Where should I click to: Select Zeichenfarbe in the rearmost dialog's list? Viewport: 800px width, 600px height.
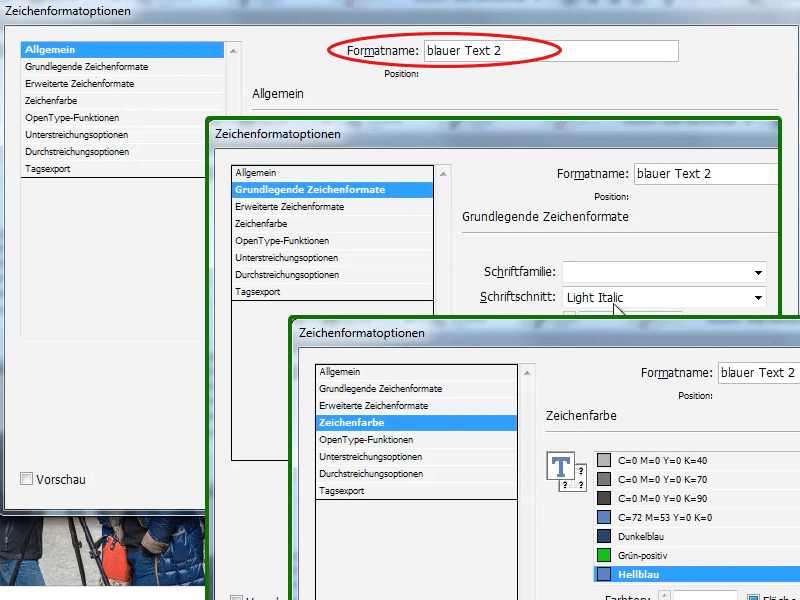(x=122, y=101)
